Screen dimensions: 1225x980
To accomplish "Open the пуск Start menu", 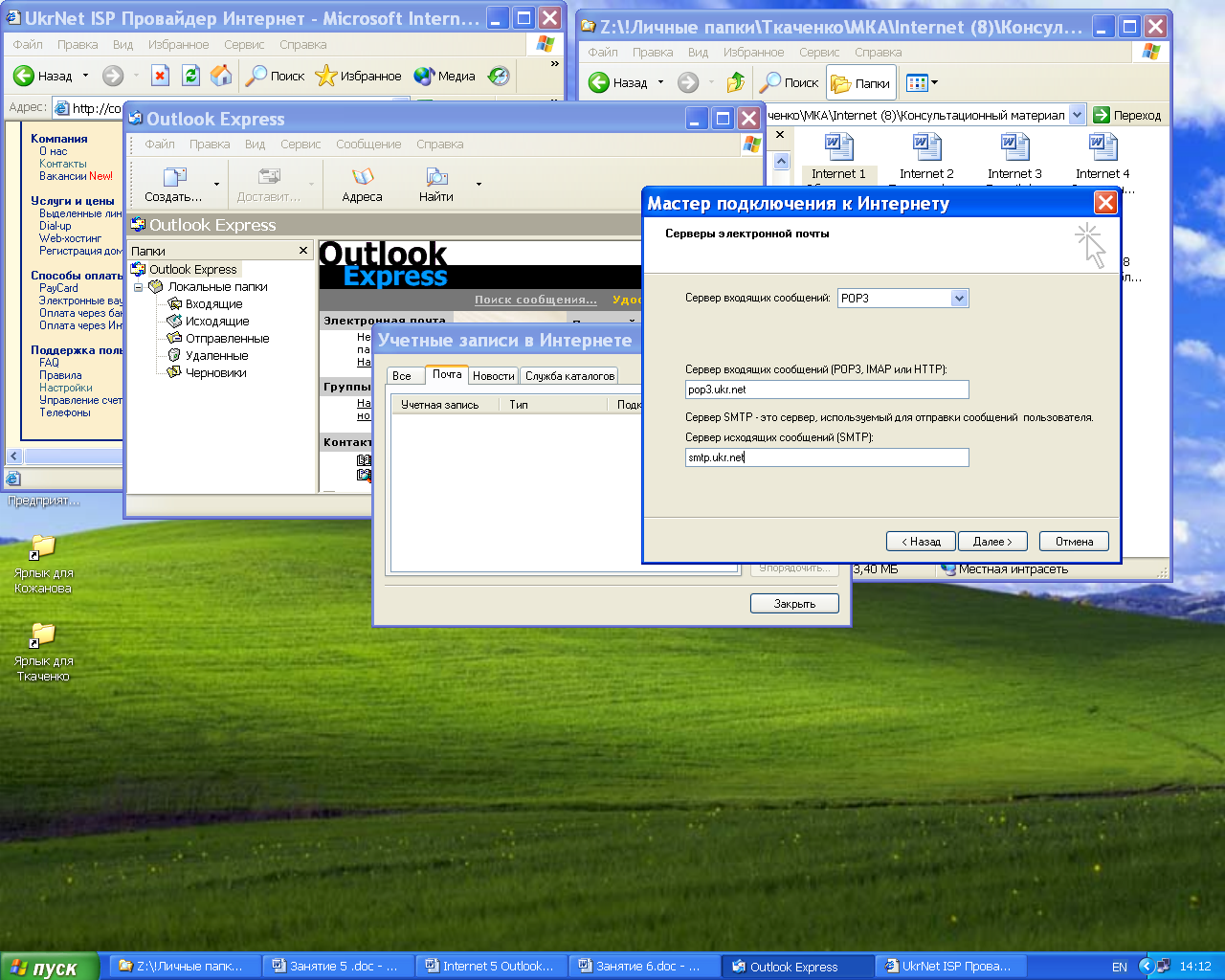I will [49, 967].
